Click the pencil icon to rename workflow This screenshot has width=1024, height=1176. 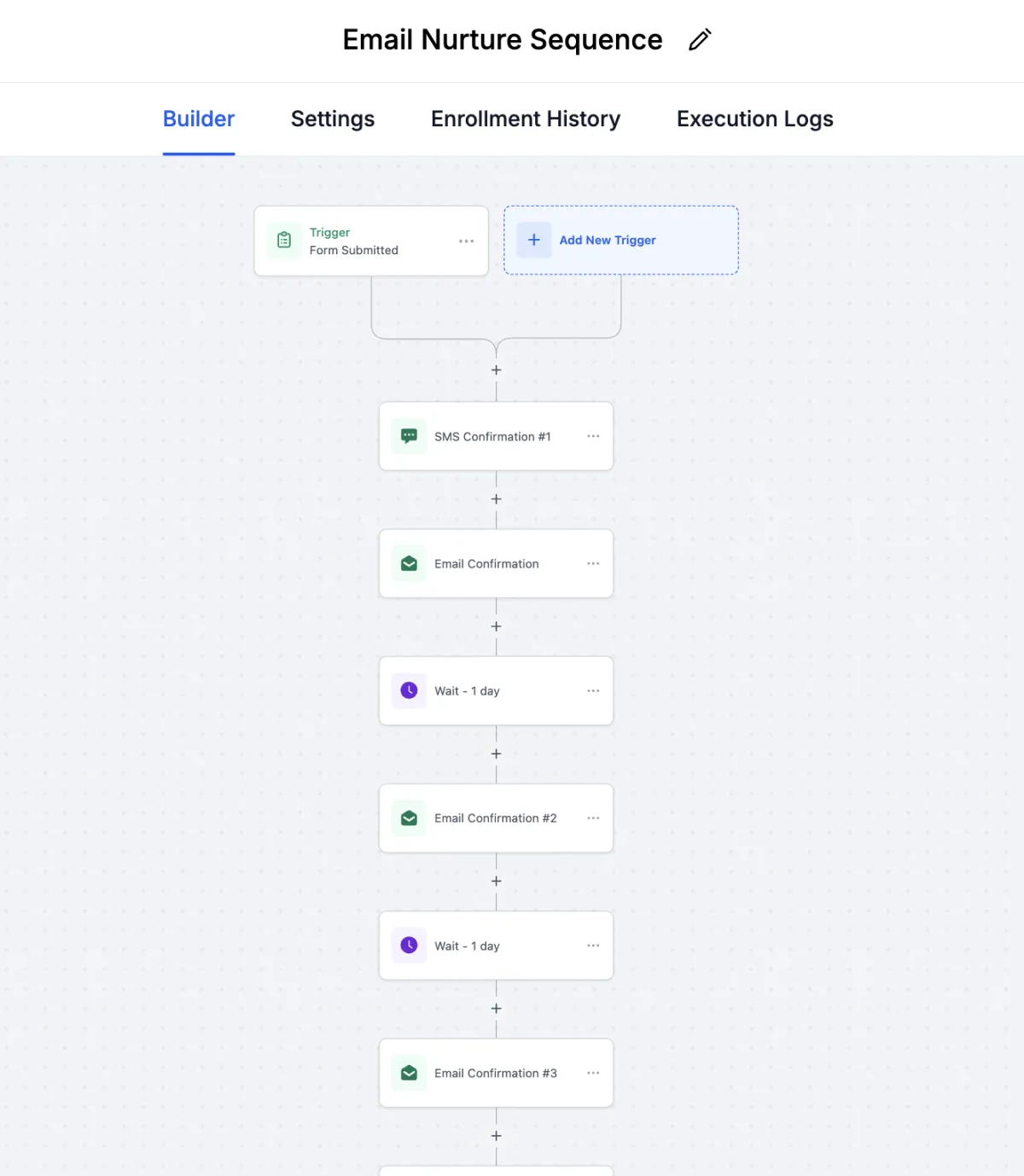pos(700,40)
